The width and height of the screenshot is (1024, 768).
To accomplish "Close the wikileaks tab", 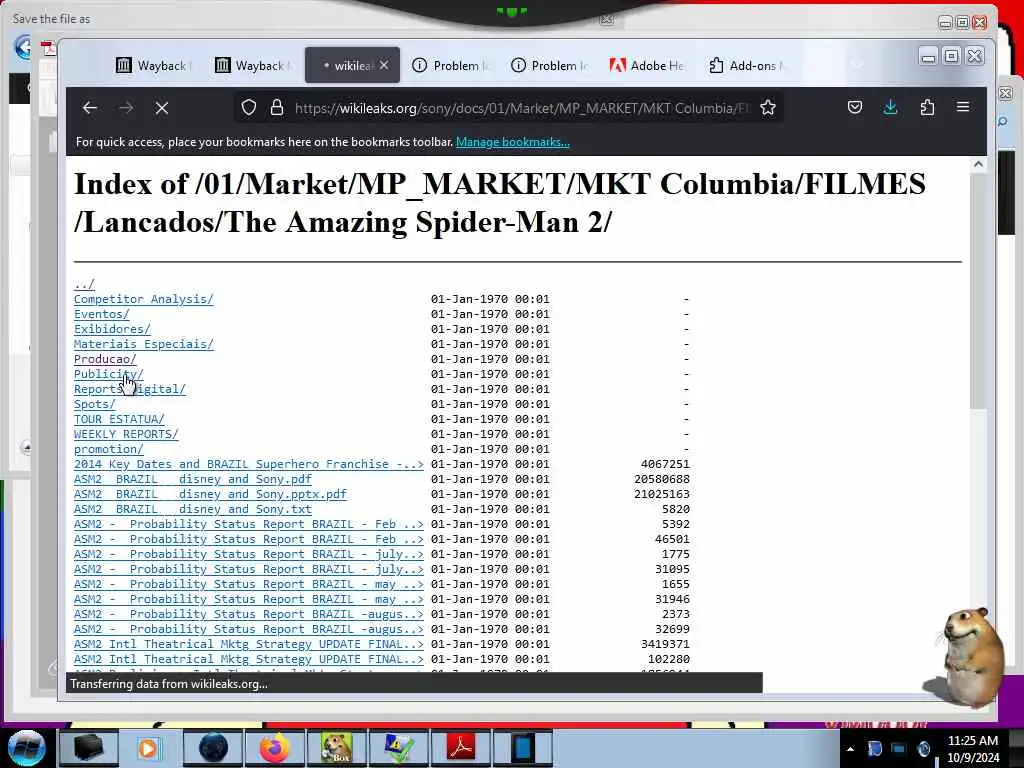I will 384,65.
